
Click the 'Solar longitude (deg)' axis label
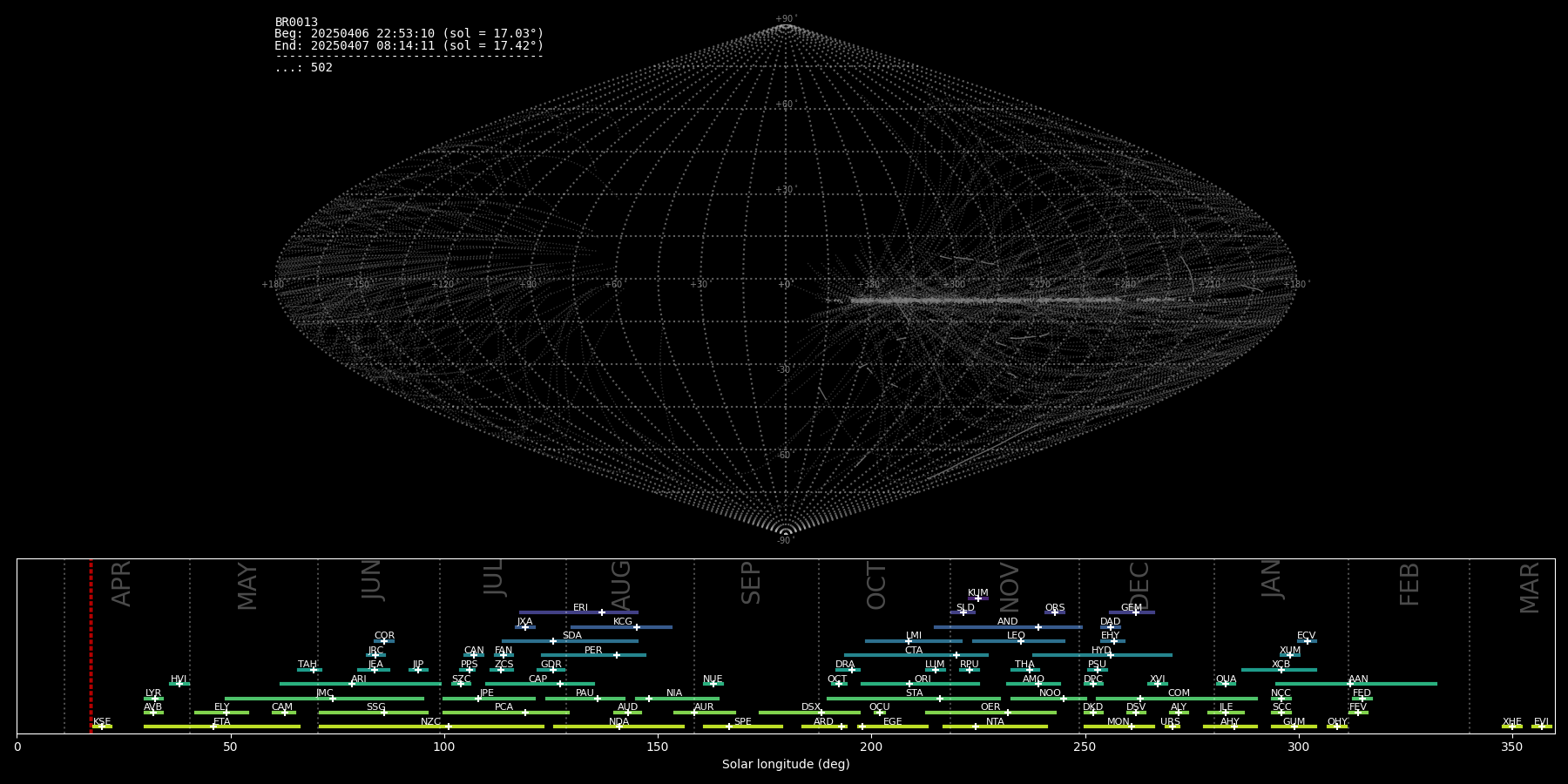[x=786, y=765]
